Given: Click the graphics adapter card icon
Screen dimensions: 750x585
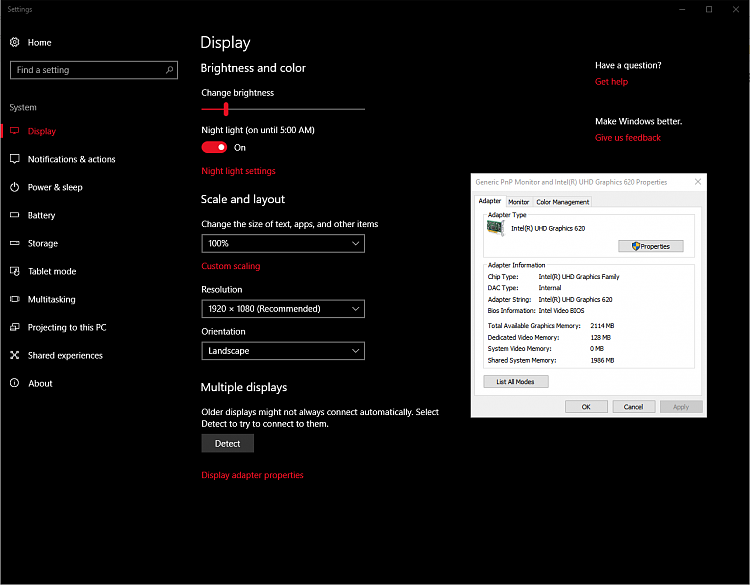Looking at the screenshot, I should (496, 228).
